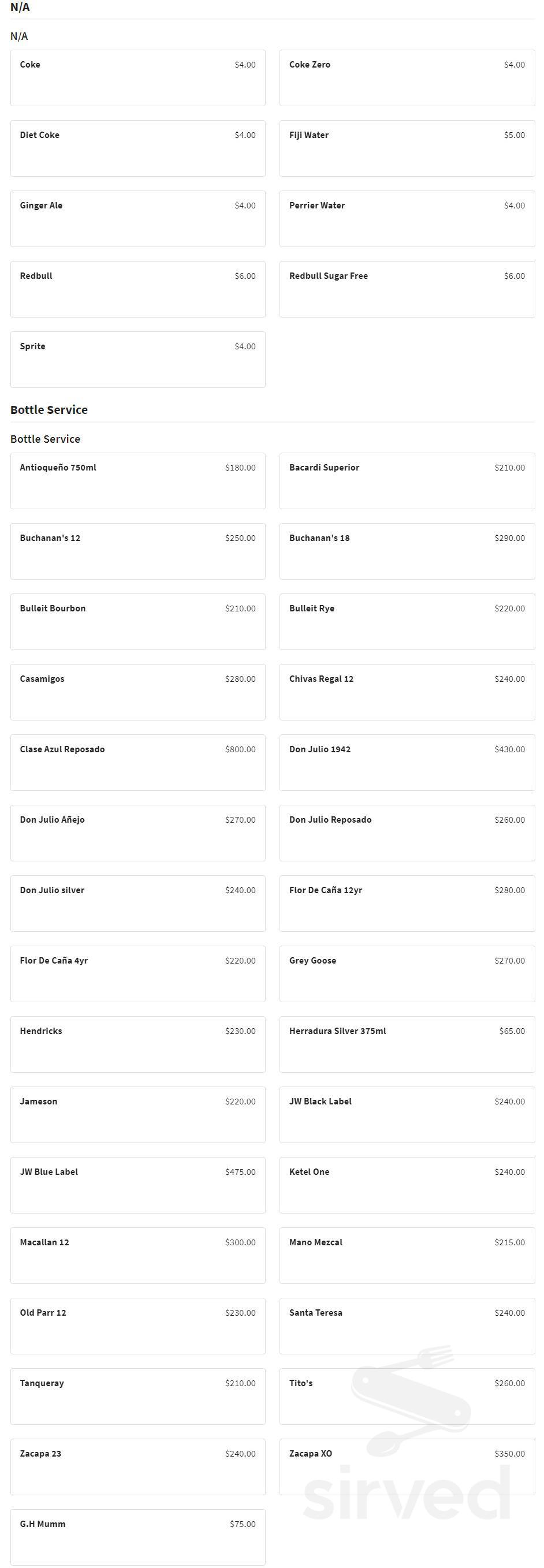544x1568 pixels.
Task: Choose the Zacapa 23 bottle
Action: [x=137, y=1467]
